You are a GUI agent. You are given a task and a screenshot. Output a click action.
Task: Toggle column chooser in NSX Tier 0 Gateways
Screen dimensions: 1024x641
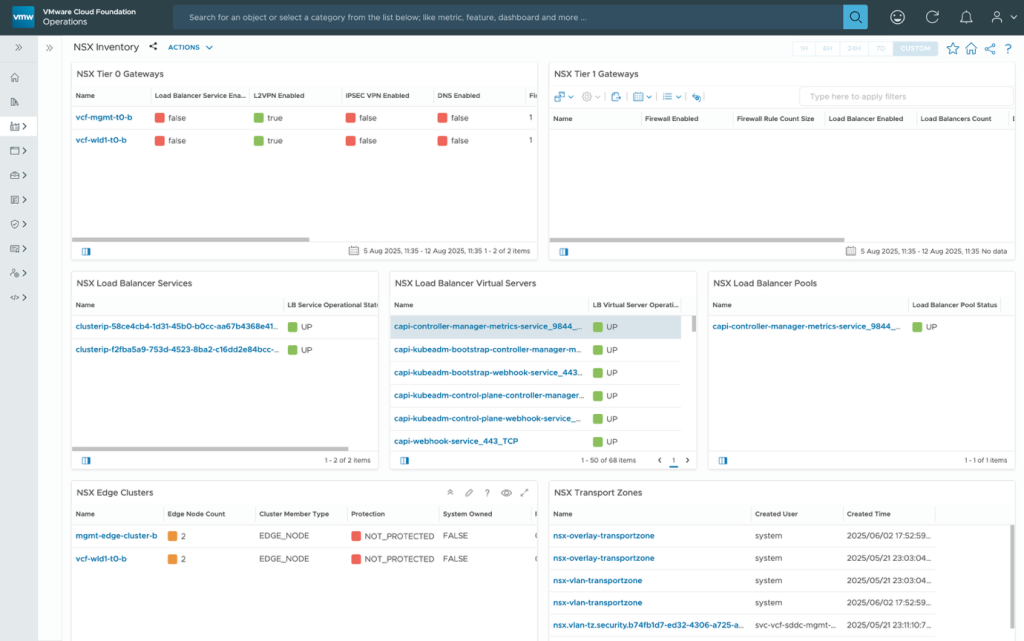pos(86,252)
